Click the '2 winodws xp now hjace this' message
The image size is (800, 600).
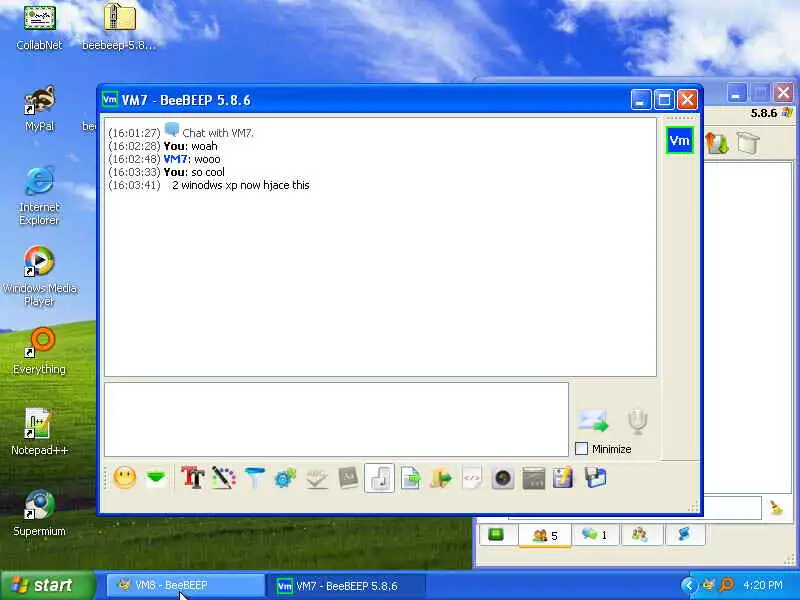coord(241,185)
